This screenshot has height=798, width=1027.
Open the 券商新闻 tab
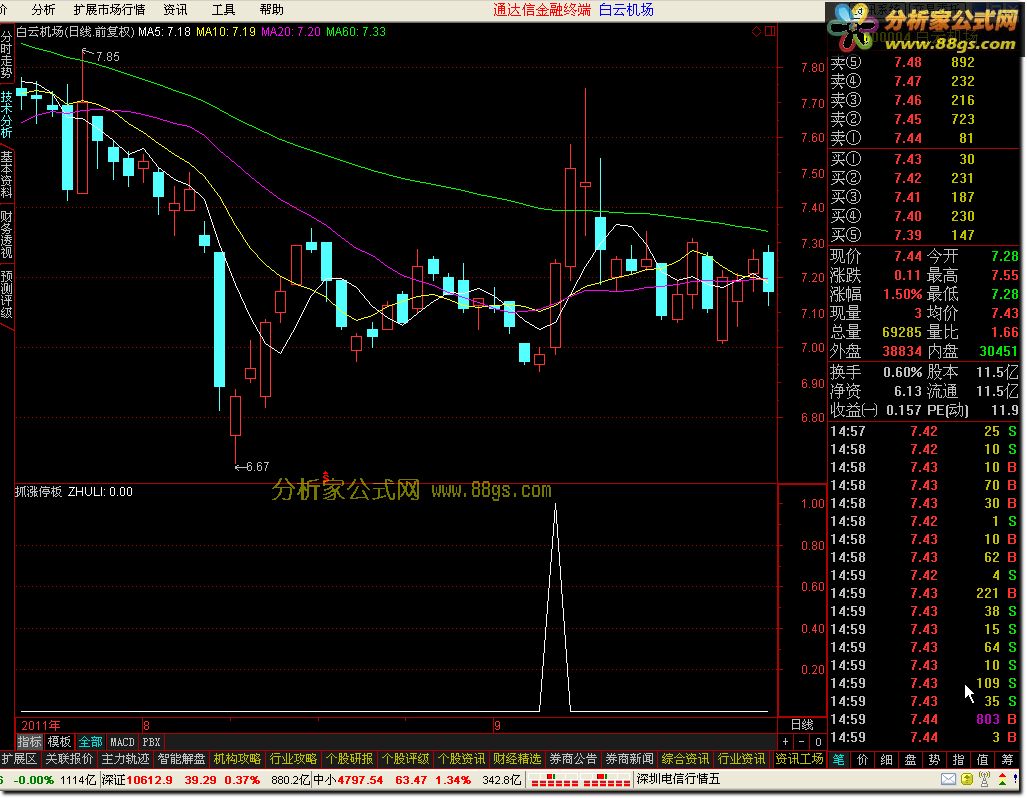click(x=629, y=759)
